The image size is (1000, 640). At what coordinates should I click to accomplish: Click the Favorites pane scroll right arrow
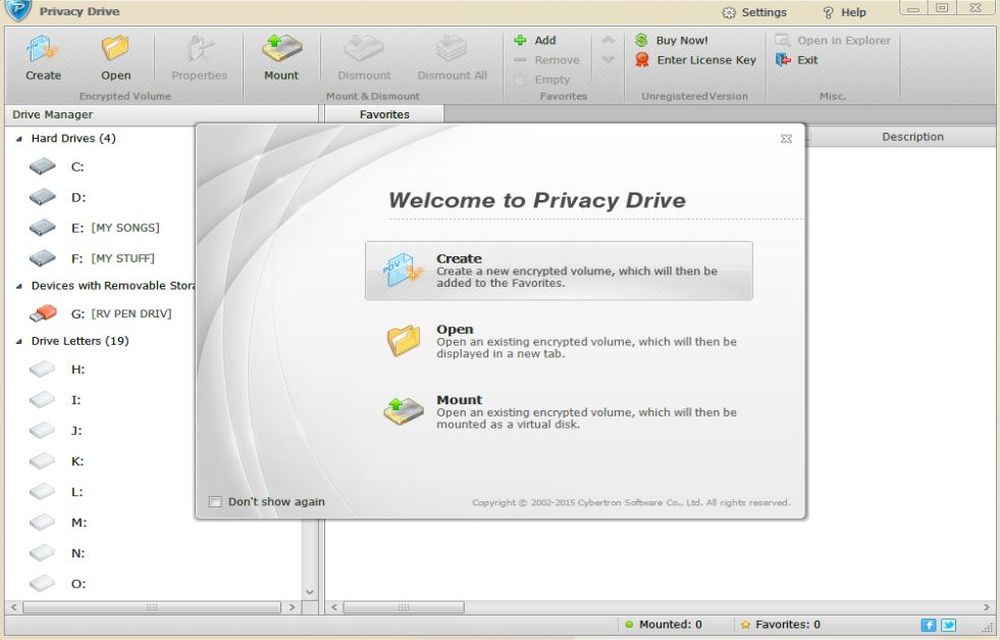coord(987,607)
